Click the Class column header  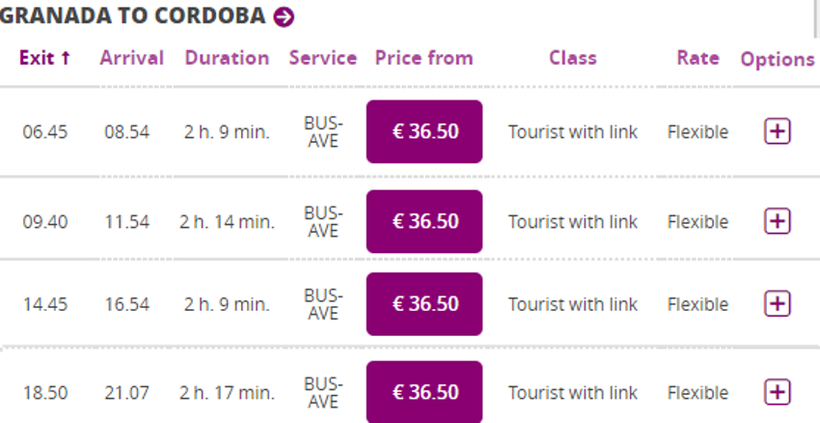(572, 58)
